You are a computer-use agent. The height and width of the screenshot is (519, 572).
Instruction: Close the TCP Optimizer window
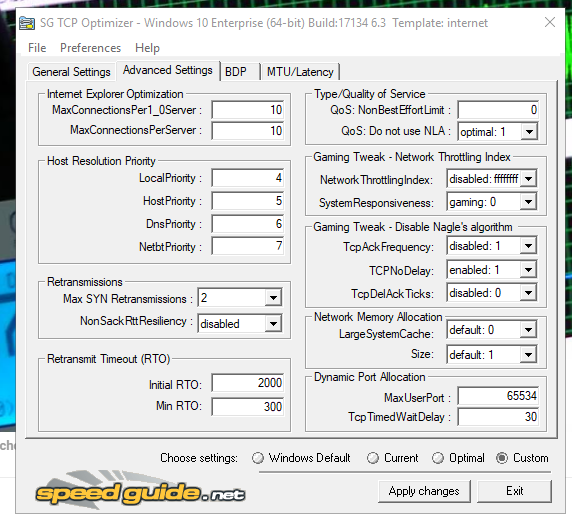point(550,22)
